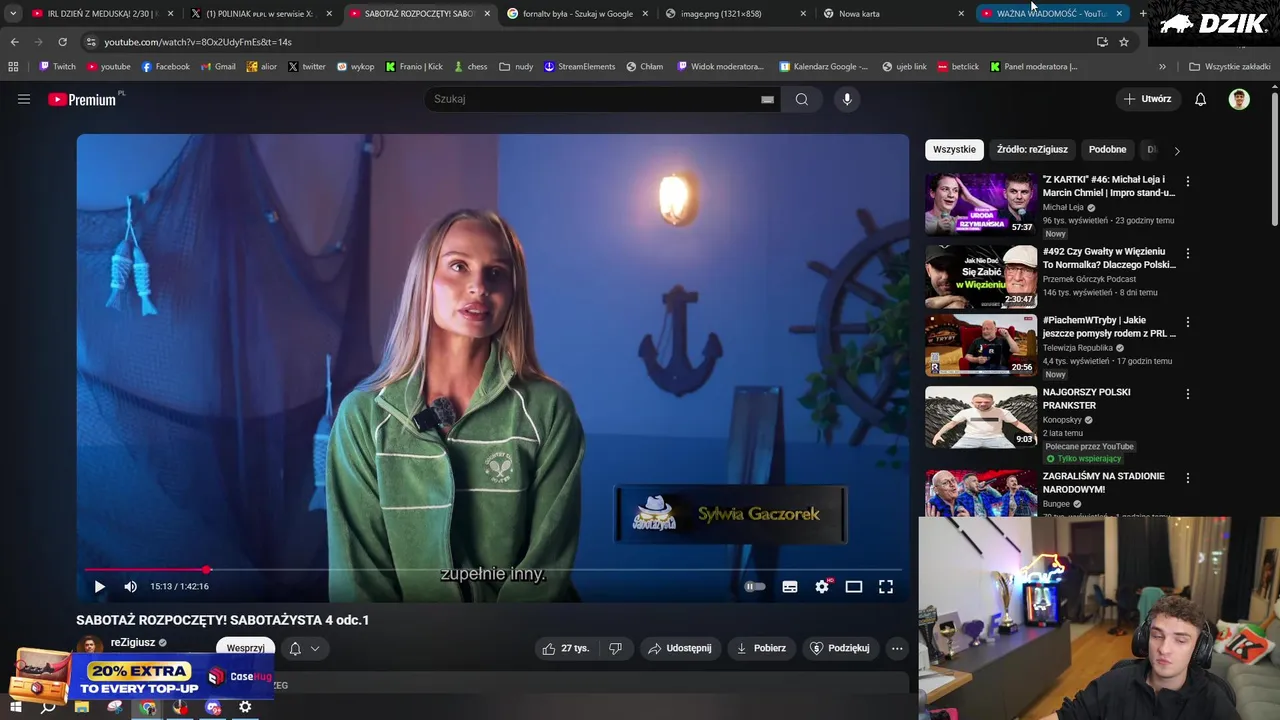1280x720 pixels.
Task: Start voice search with the microphone
Action: [847, 99]
